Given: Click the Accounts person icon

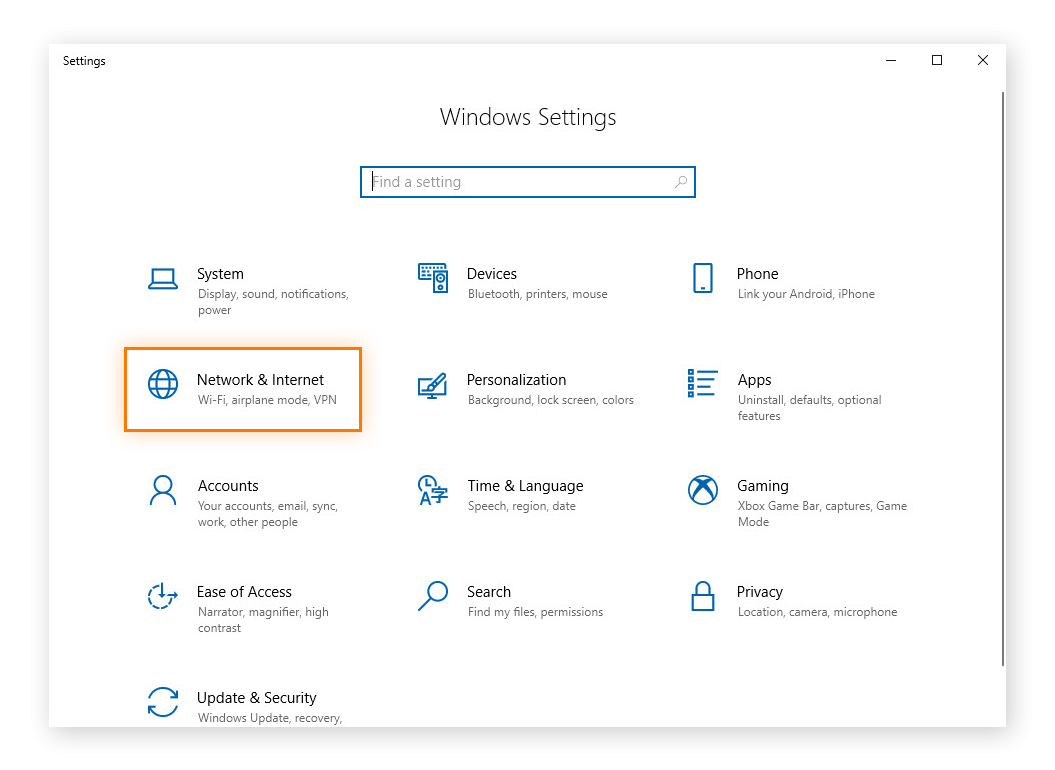Looking at the screenshot, I should [163, 490].
